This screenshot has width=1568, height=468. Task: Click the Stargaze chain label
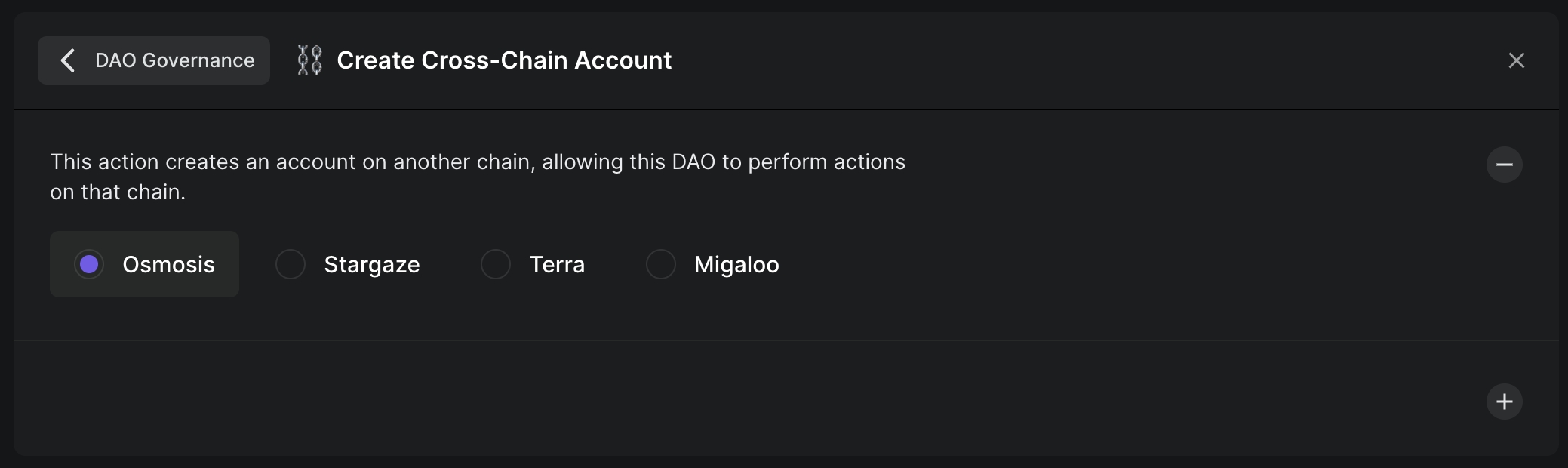(x=371, y=264)
